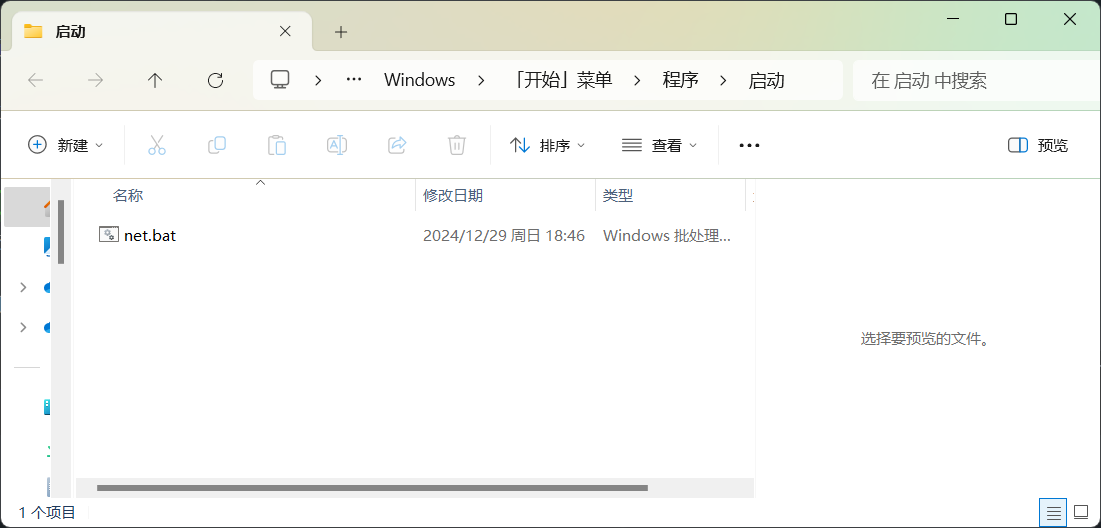Click the Rename icon

click(x=337, y=145)
